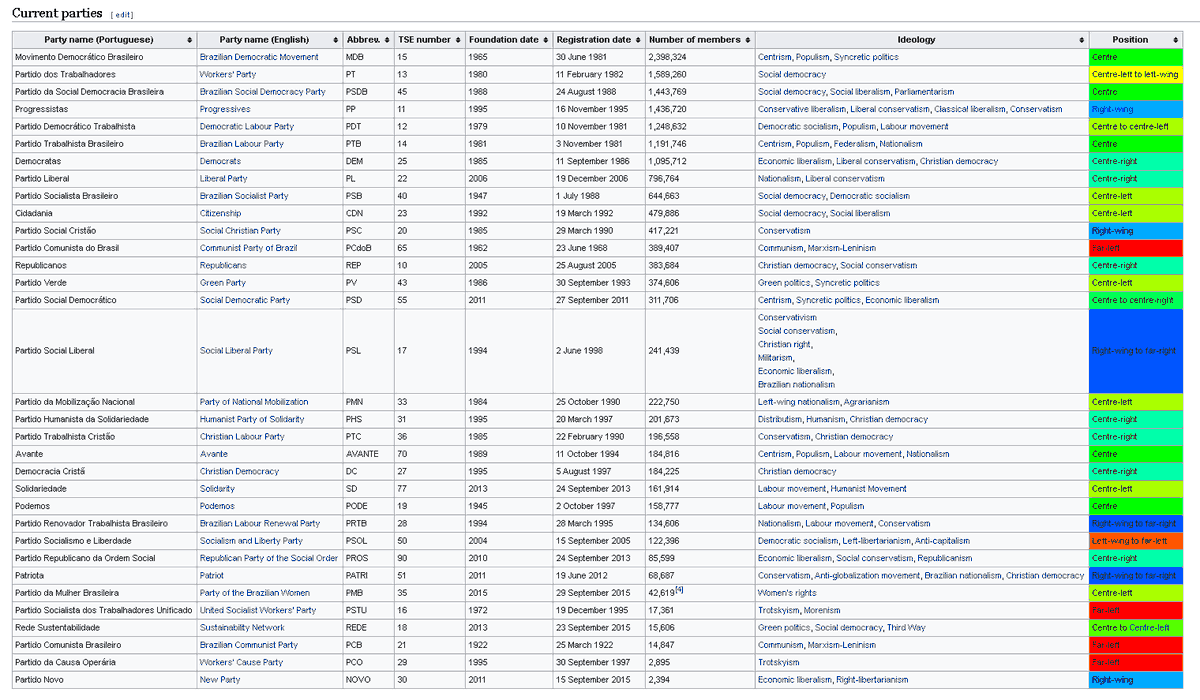Open the Right-libertarianism ideology link

[873, 680]
